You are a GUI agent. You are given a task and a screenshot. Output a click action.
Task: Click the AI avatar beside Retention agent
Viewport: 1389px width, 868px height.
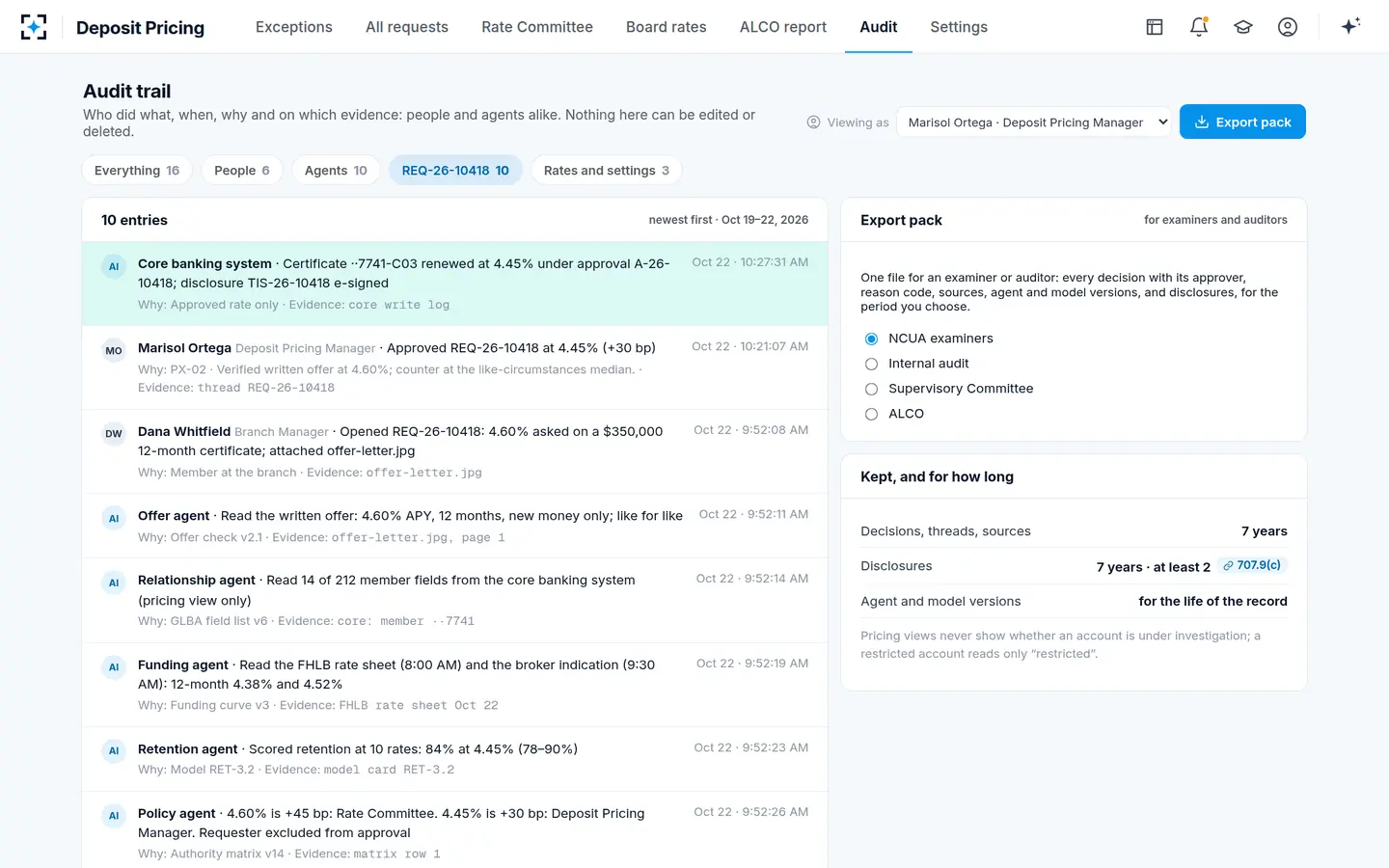[x=114, y=750]
